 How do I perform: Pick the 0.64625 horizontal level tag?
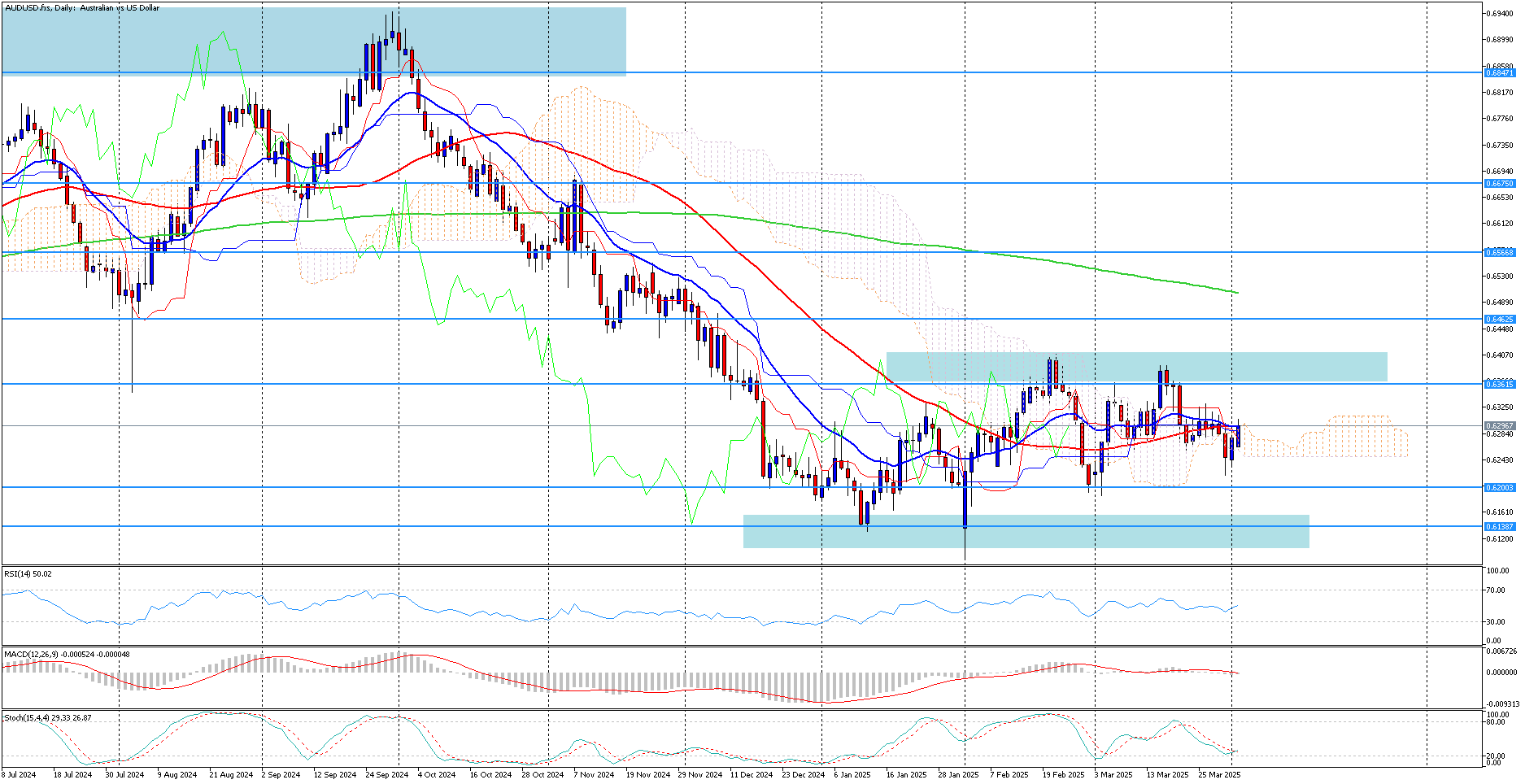click(x=1500, y=320)
